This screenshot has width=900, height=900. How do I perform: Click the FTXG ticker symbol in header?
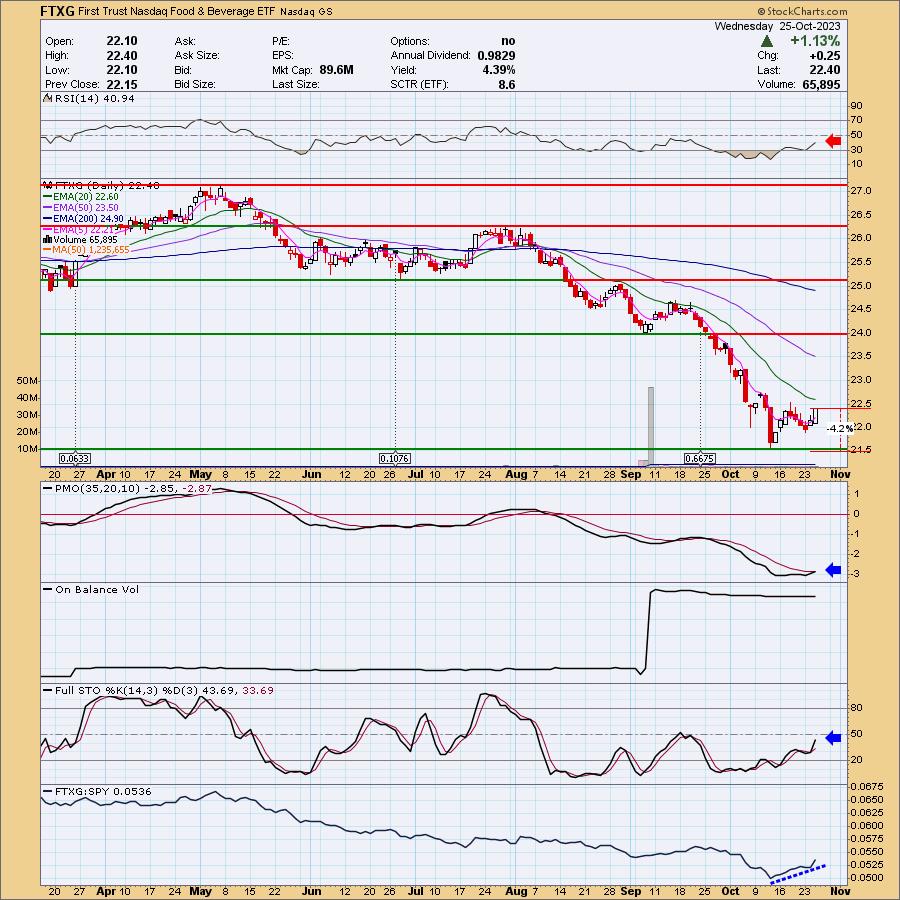56,11
